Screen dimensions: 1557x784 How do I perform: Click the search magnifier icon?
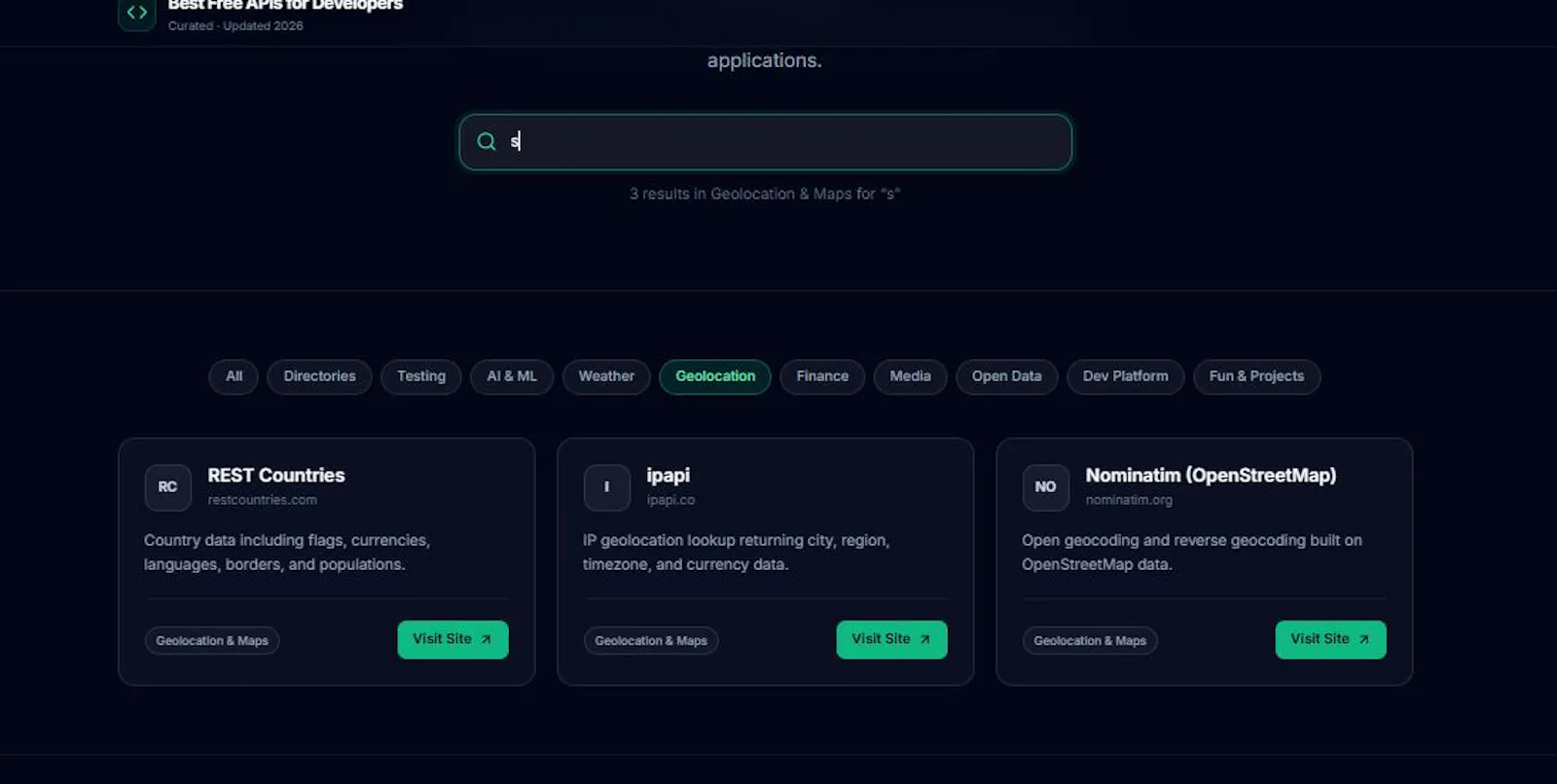point(487,142)
